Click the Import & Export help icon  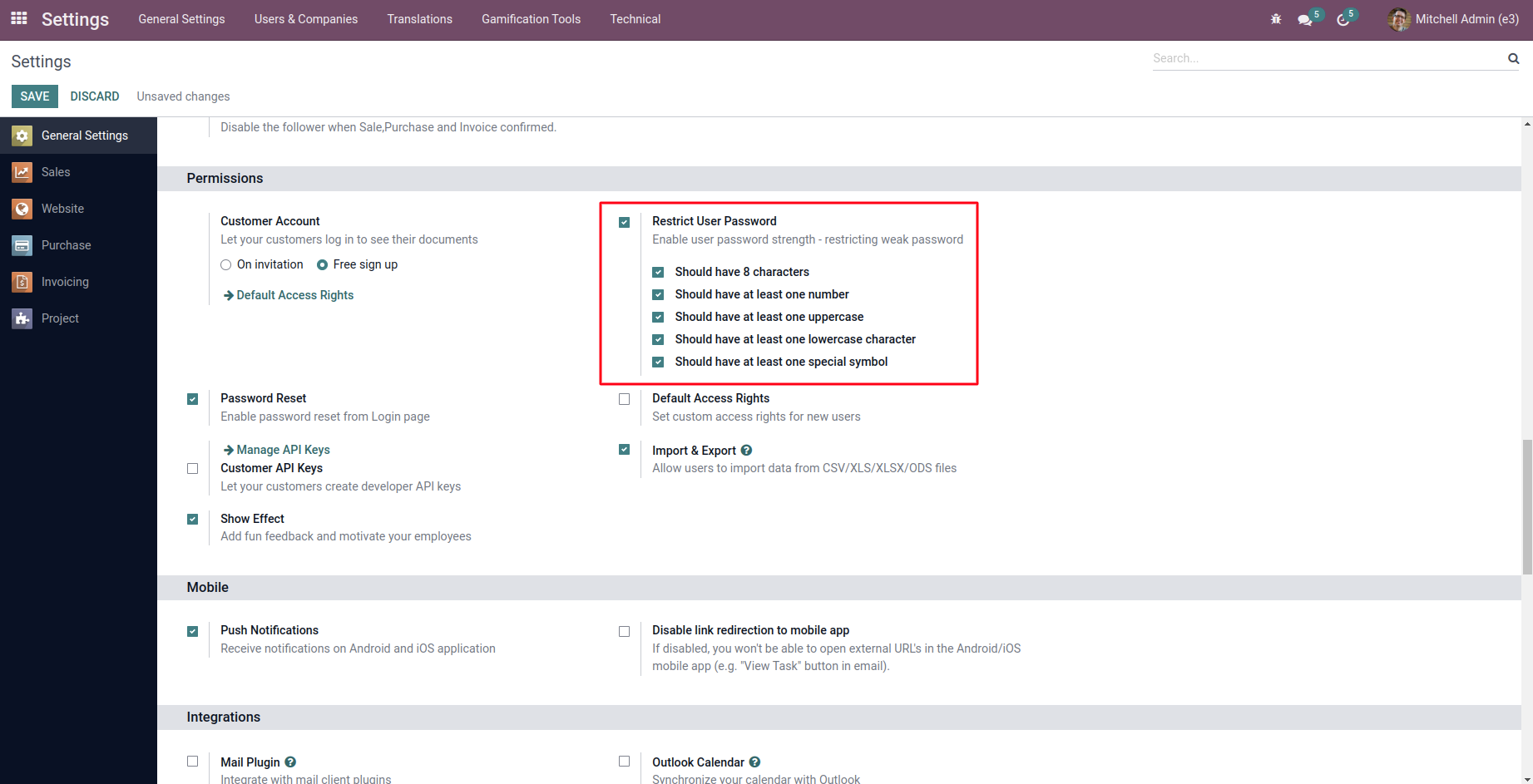(x=746, y=450)
